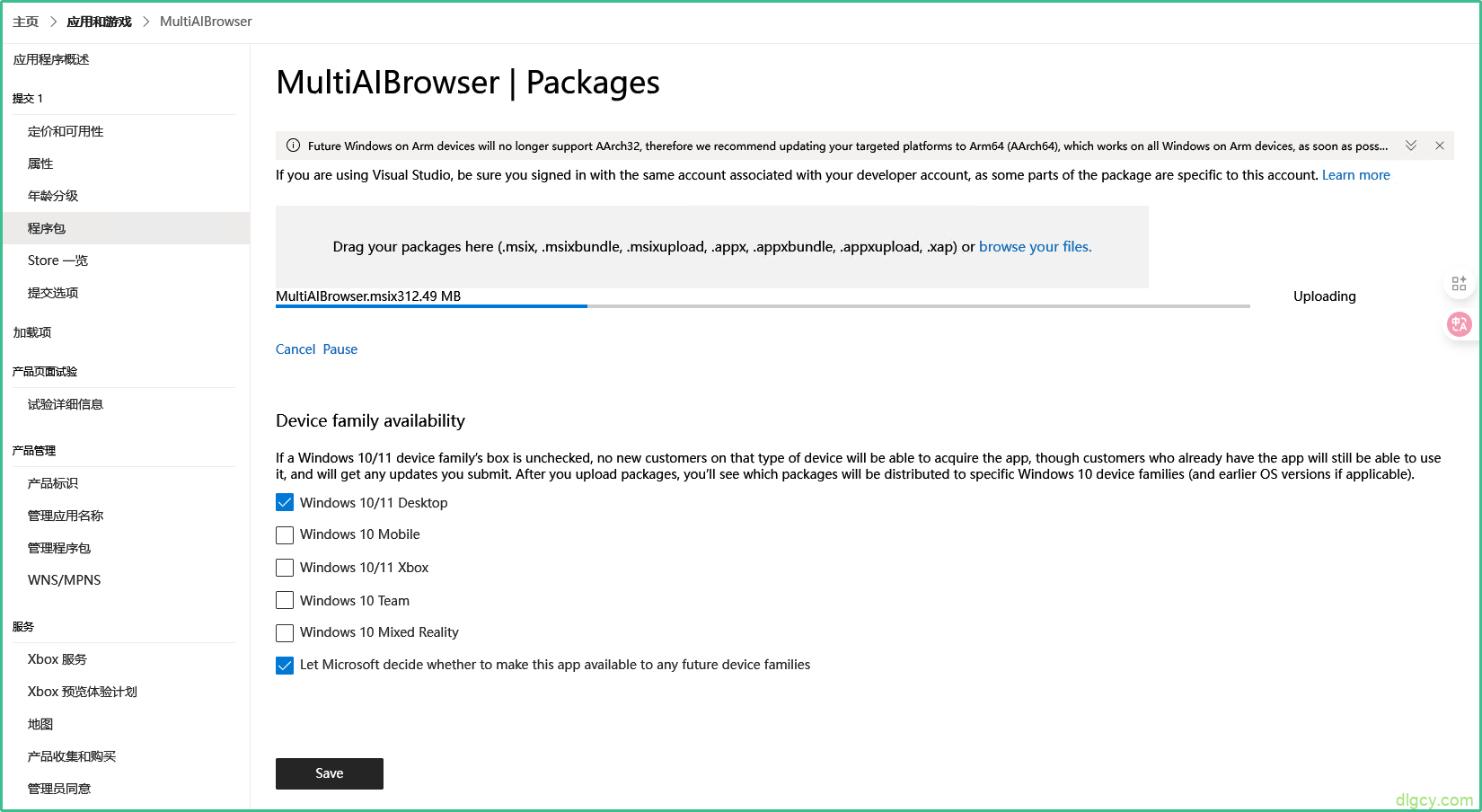The width and height of the screenshot is (1482, 812).
Task: Enable Windows 10 Mixed Reality checkbox
Action: [285, 633]
